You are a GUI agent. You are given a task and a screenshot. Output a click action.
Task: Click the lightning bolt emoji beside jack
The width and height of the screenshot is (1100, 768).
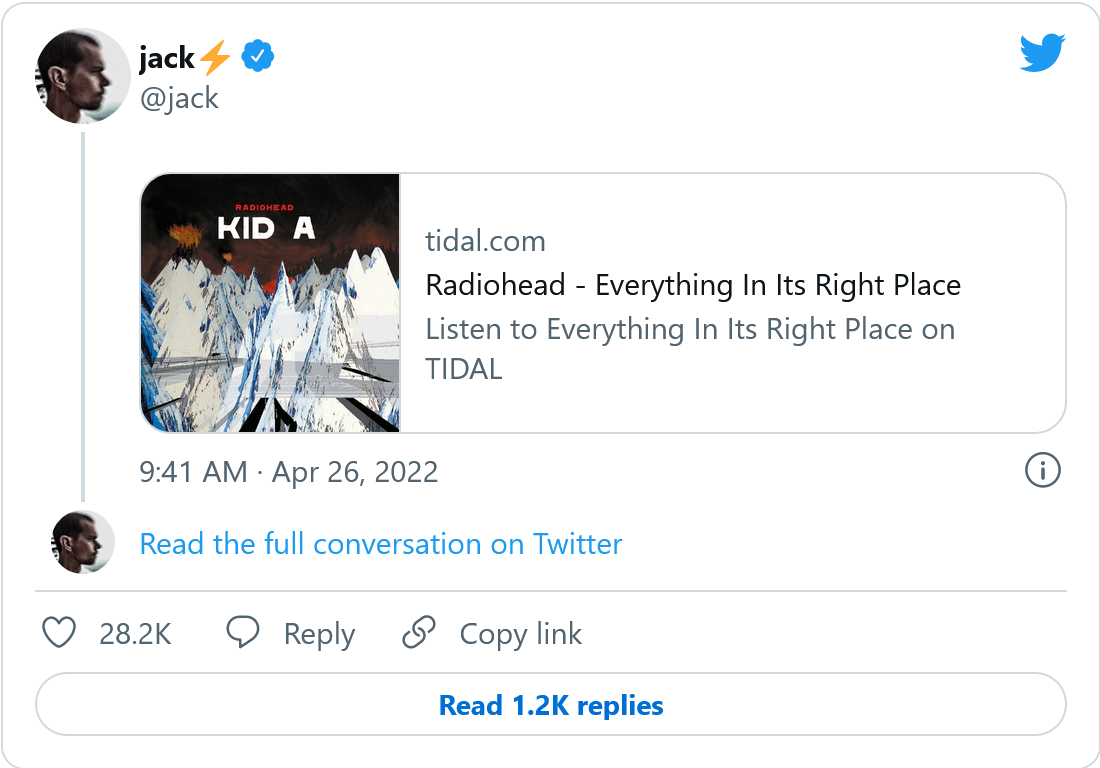(x=215, y=59)
